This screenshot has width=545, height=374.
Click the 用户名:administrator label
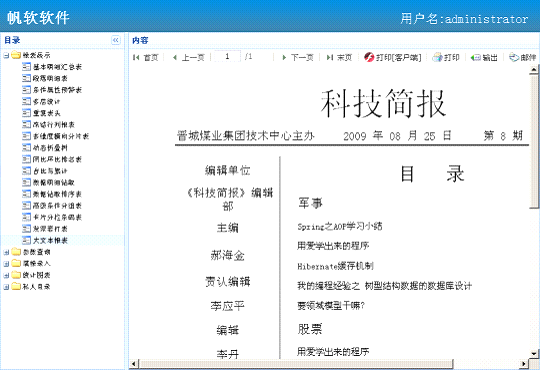coord(464,19)
